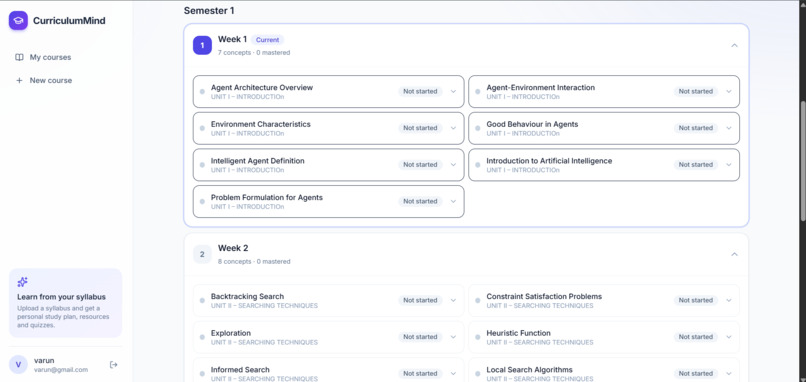806x382 pixels.
Task: Open the Problem Formulation for Agents title
Action: click(267, 197)
